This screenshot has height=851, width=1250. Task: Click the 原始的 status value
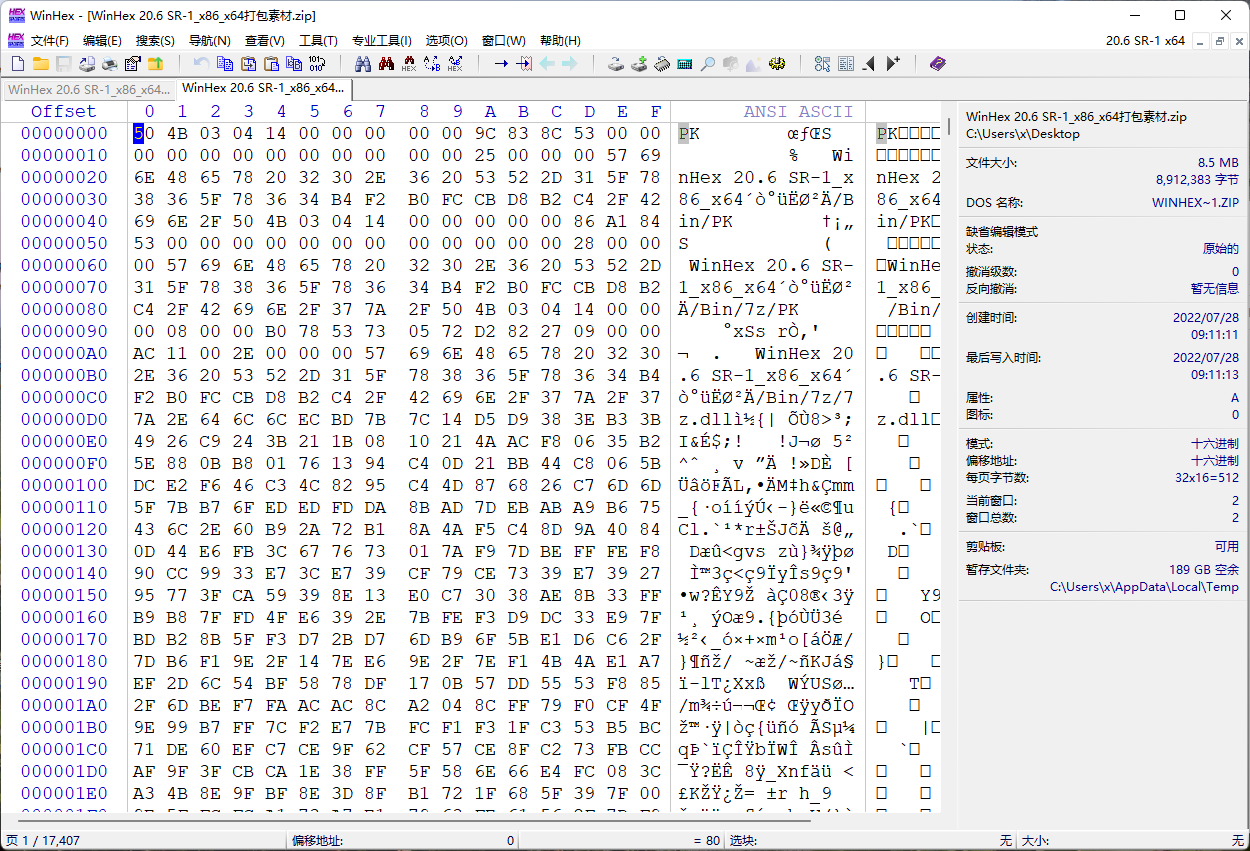click(1220, 249)
